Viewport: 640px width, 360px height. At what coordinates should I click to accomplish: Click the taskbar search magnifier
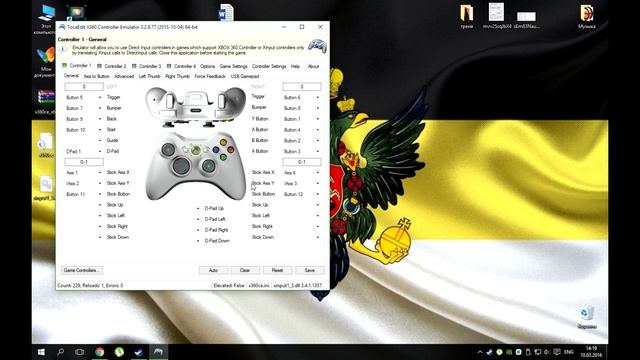tap(60, 352)
